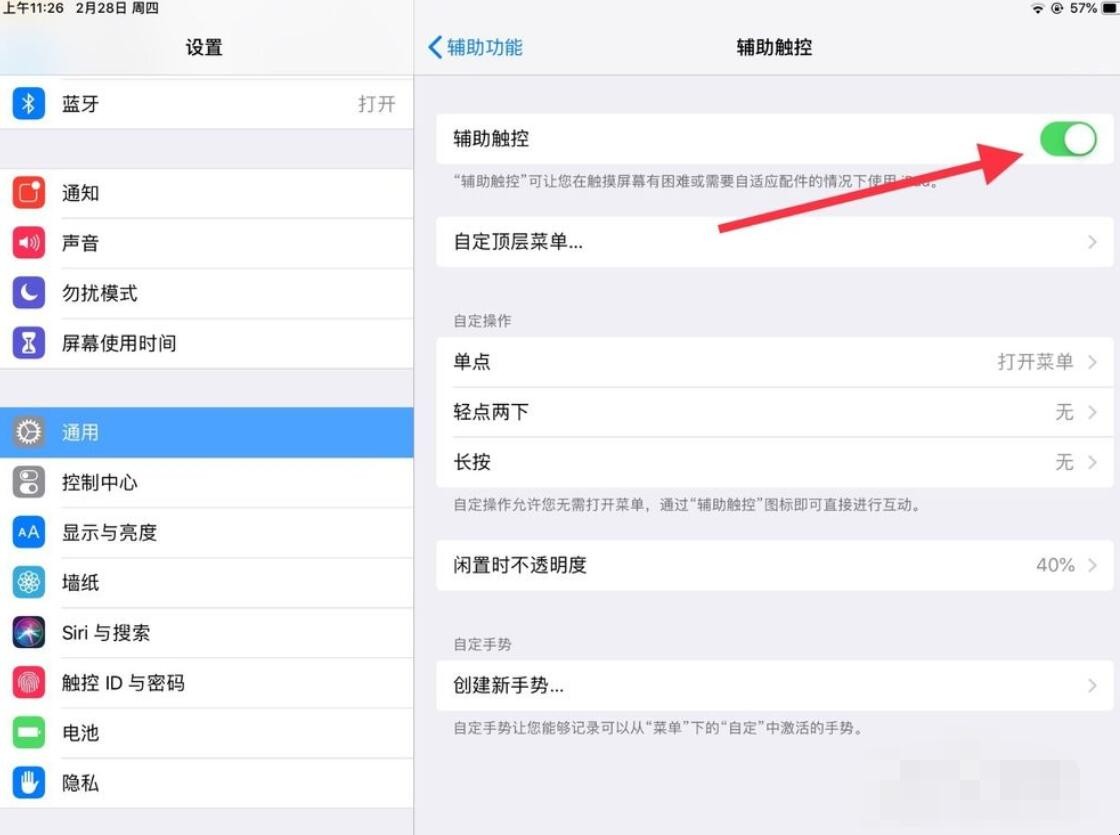Tap the 设置 sidebar title

204,47
